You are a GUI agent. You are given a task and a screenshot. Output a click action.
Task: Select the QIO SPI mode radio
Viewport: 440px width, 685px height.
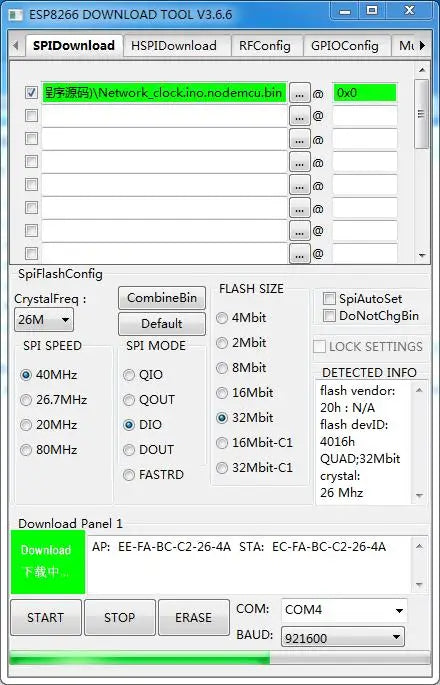tap(129, 375)
